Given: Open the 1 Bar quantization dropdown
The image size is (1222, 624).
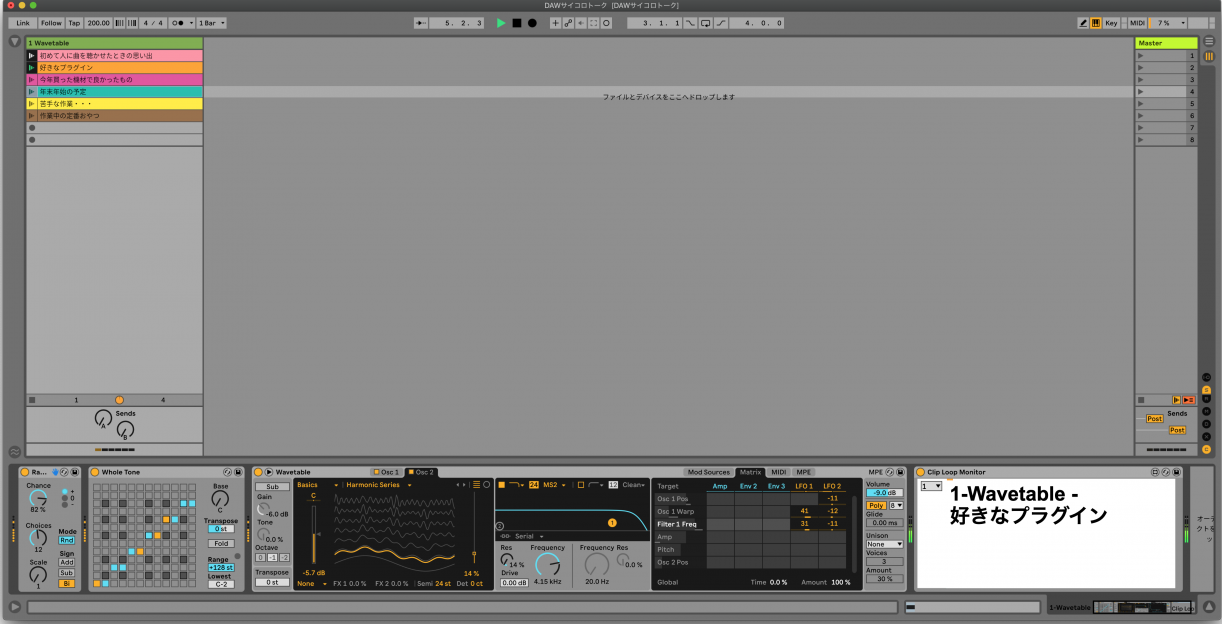Looking at the screenshot, I should tap(211, 22).
